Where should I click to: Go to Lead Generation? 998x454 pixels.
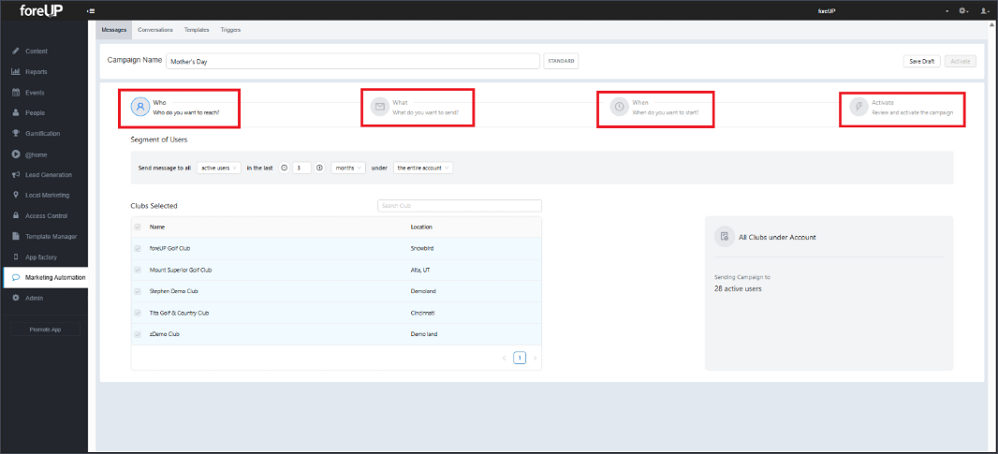point(48,174)
